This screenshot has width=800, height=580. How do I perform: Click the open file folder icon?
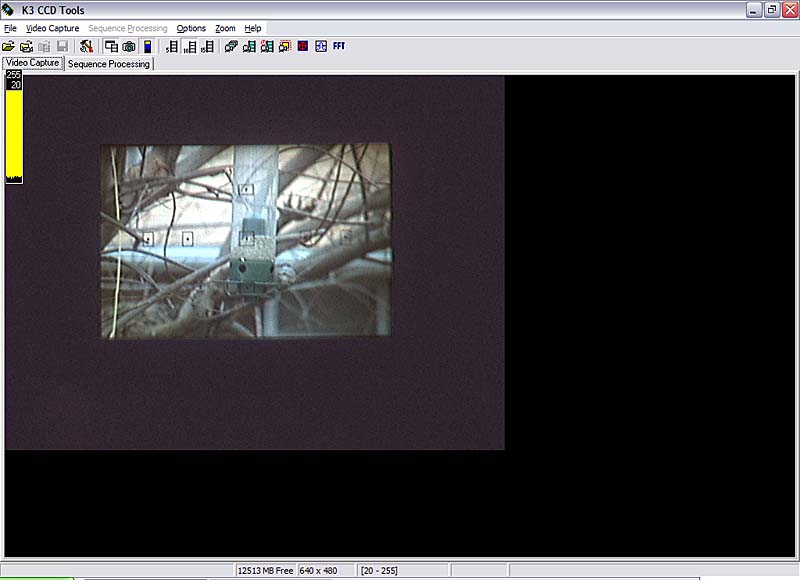click(x=8, y=47)
